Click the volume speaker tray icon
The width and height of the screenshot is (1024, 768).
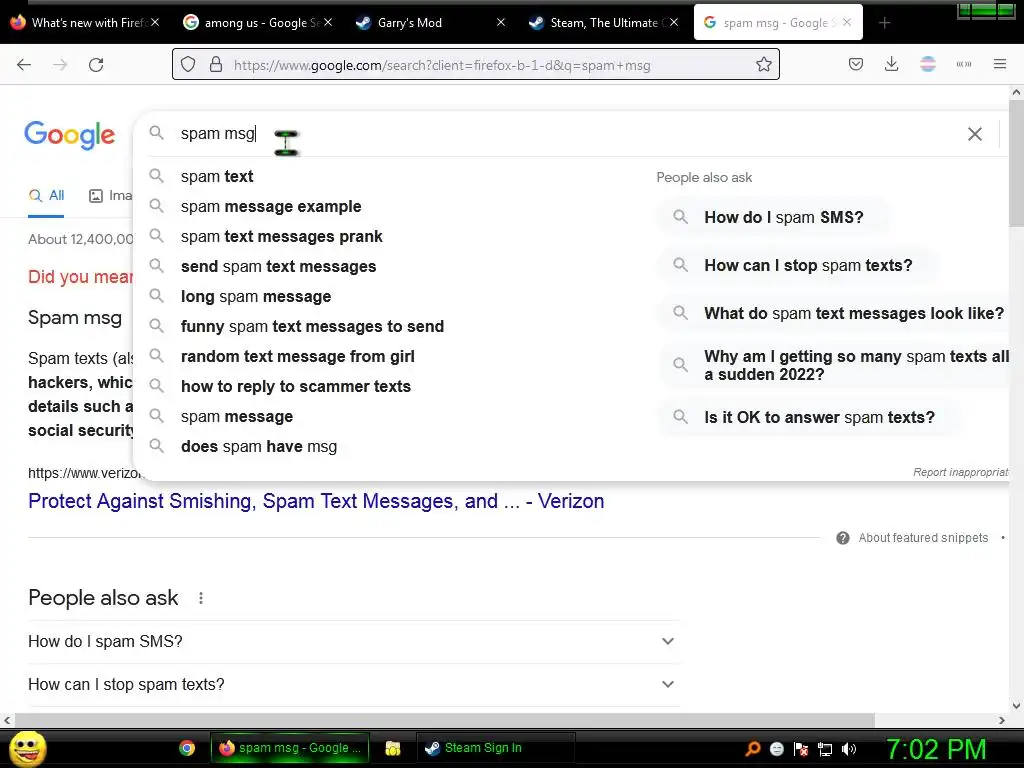coord(849,749)
